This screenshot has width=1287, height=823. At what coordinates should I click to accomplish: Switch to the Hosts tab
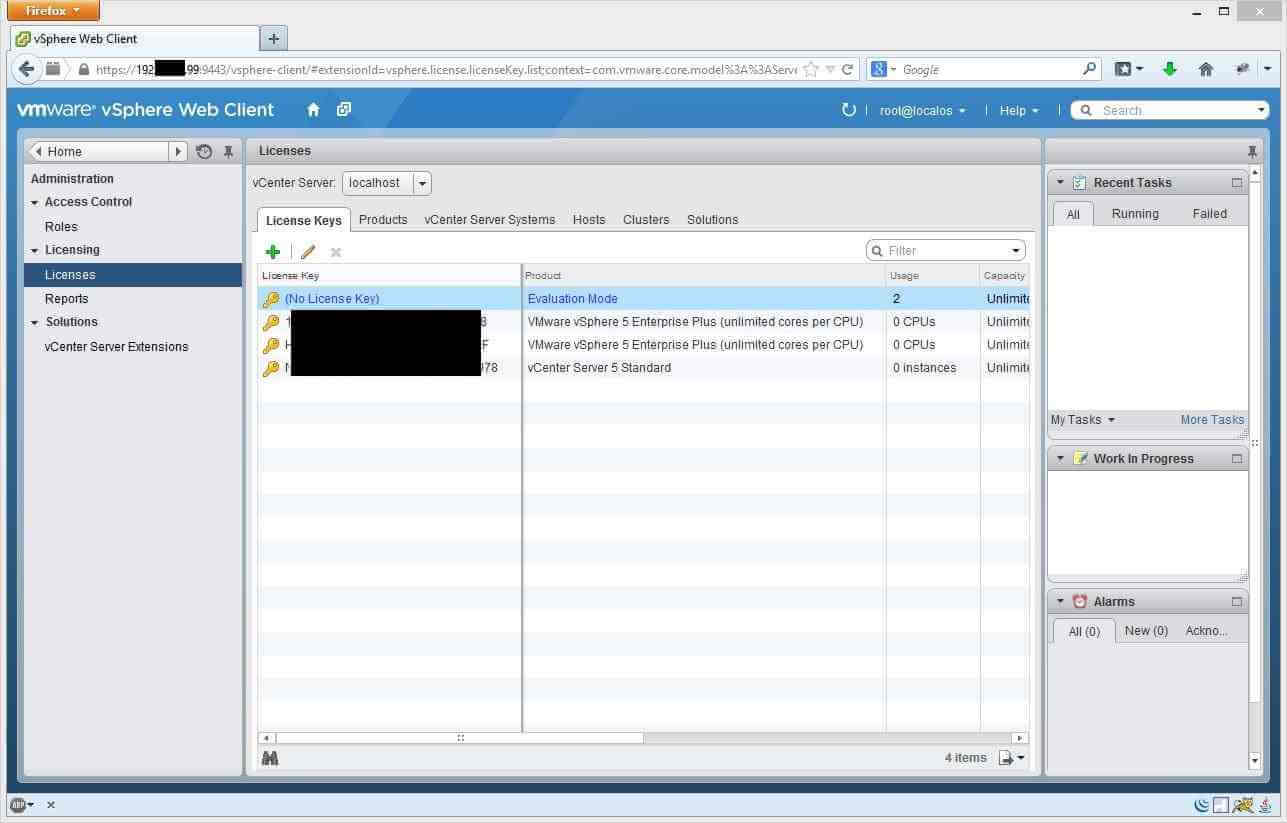589,220
